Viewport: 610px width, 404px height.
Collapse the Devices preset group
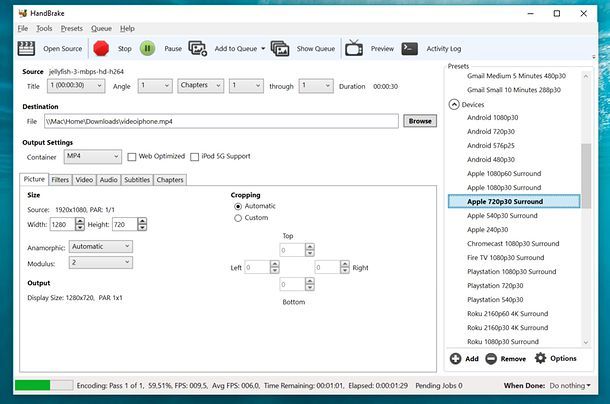(x=454, y=105)
